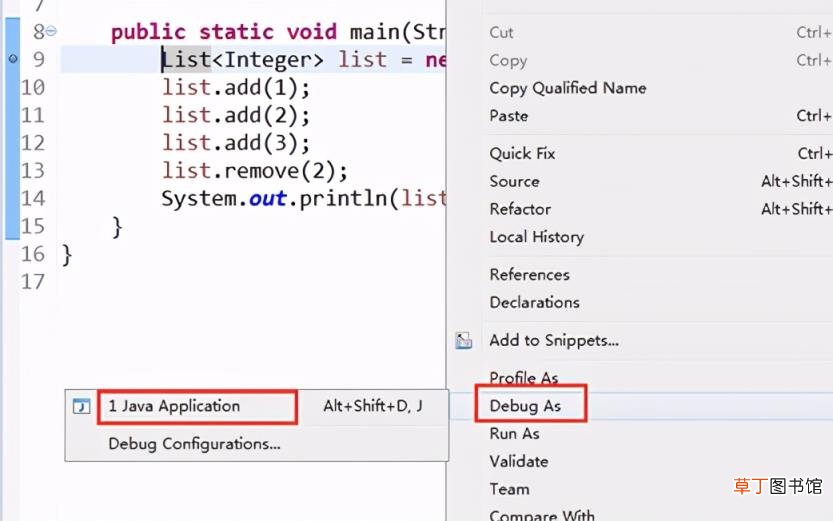Open the Compare With submenu
Screen dimensions: 833x521
click(x=542, y=515)
